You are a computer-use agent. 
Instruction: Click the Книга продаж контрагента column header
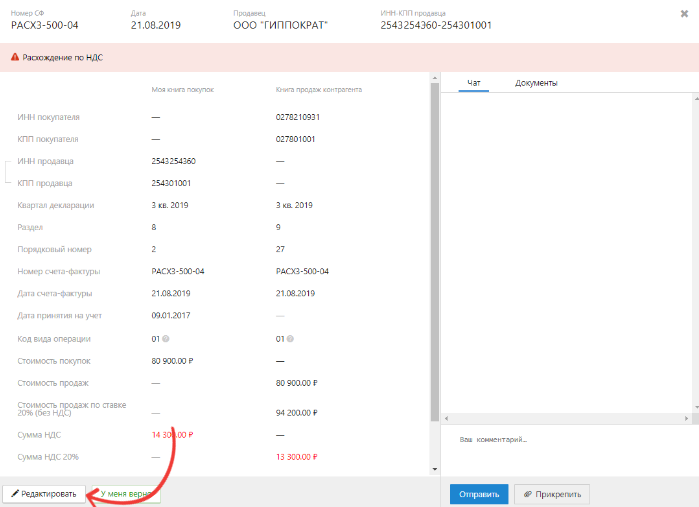(319, 90)
